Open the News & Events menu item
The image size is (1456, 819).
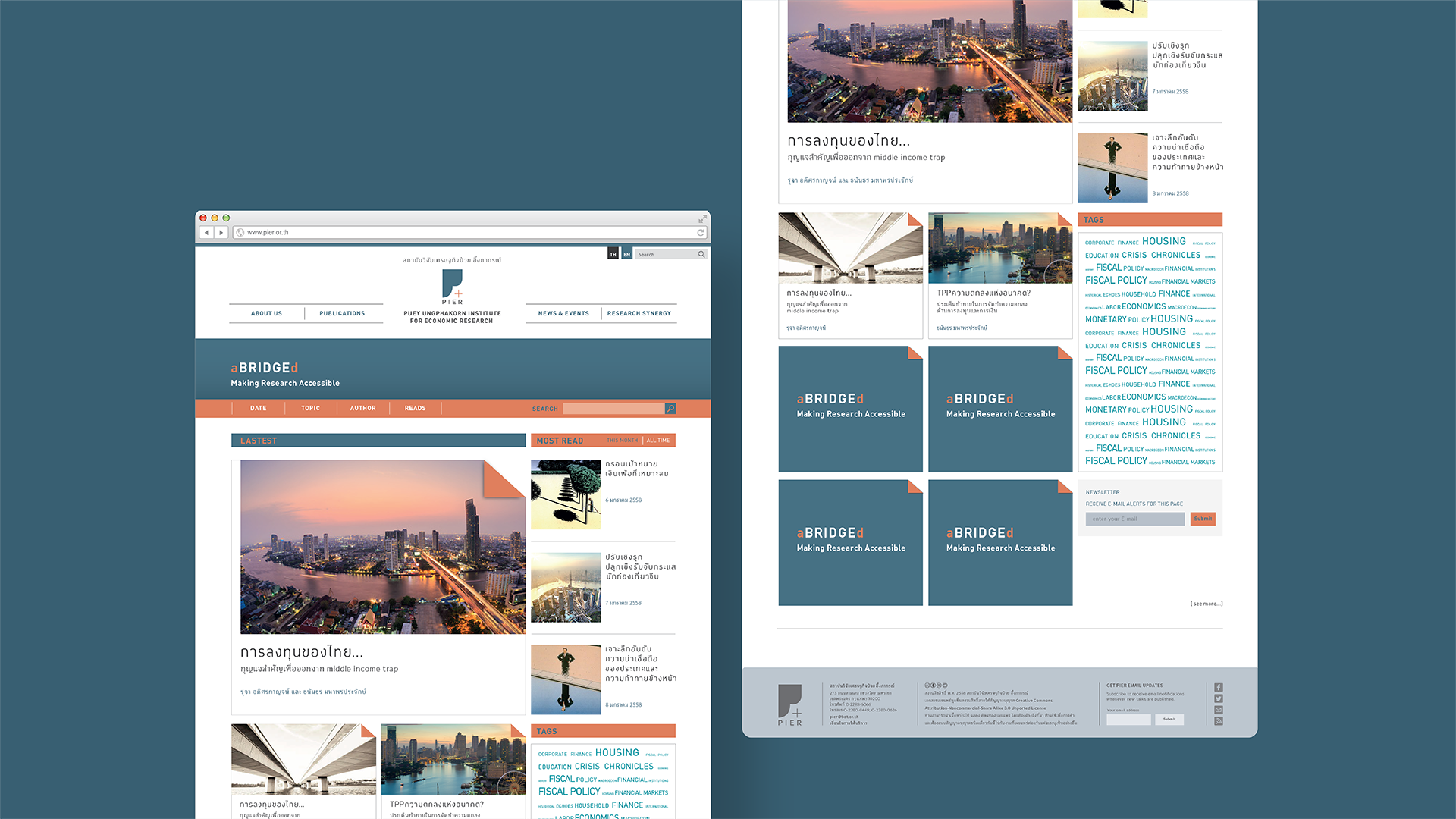pos(563,314)
